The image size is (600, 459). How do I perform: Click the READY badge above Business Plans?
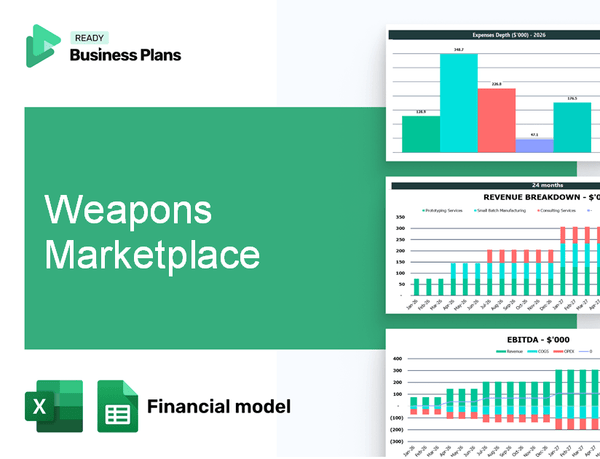coord(88,38)
